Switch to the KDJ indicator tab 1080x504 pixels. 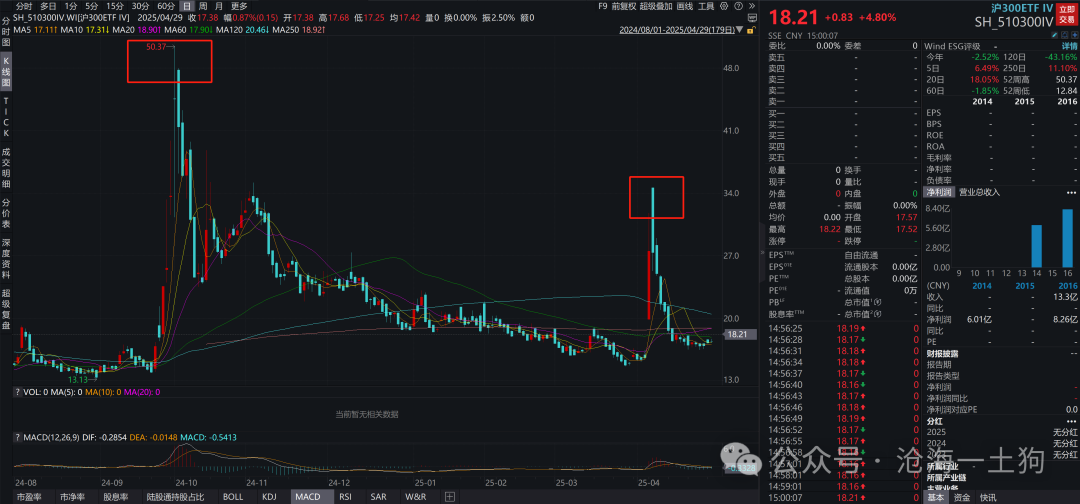[x=268, y=497]
